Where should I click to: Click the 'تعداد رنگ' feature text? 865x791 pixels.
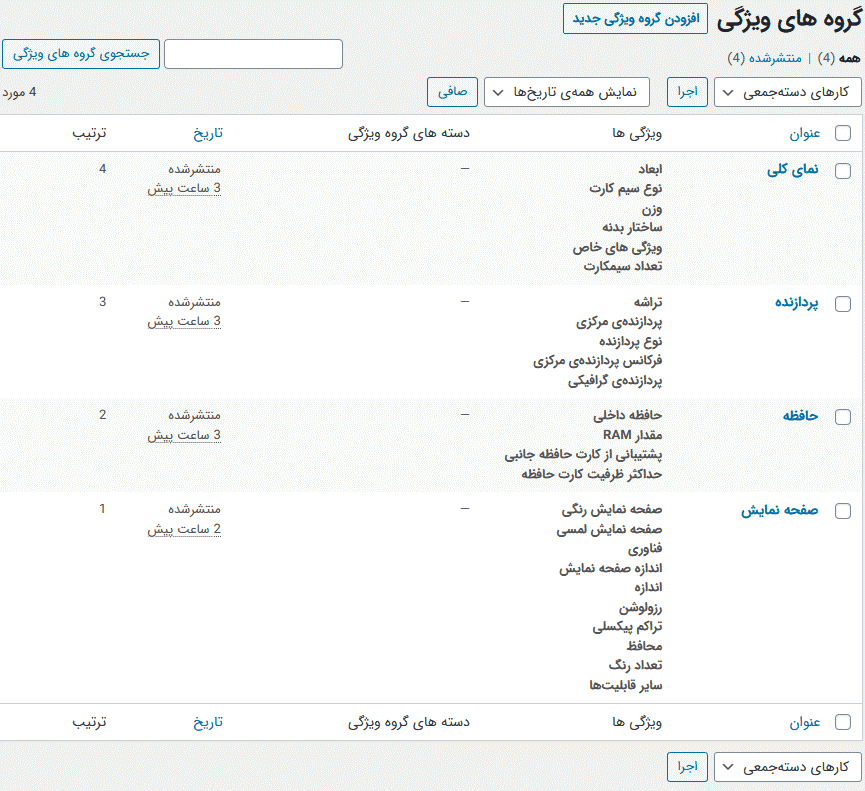(x=636, y=666)
